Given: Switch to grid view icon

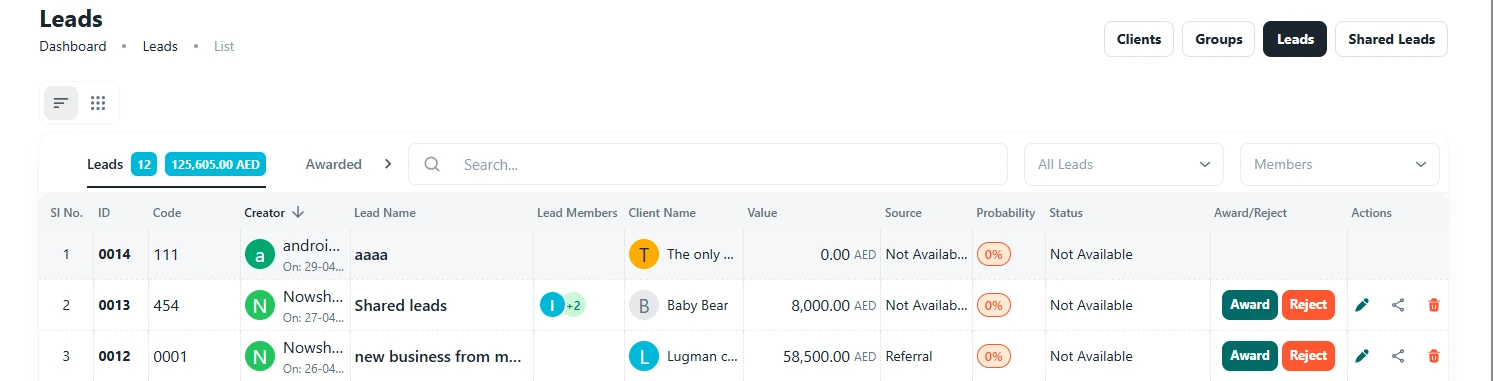Looking at the screenshot, I should 98,102.
